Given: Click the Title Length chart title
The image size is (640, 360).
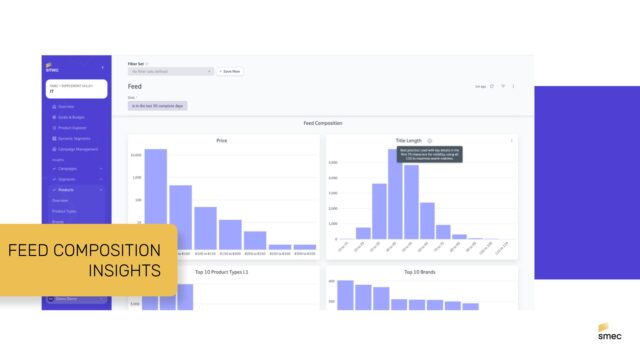Looking at the screenshot, I should 409,140.
